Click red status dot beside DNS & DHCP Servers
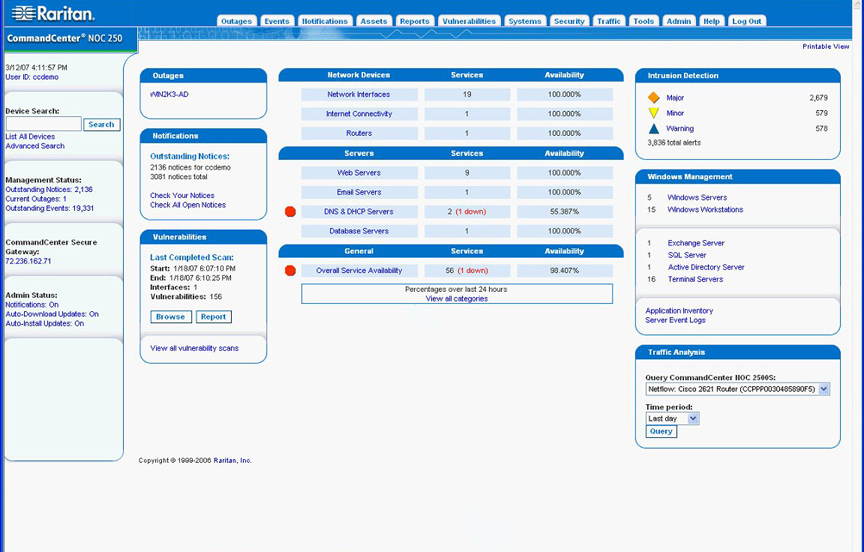This screenshot has width=864, height=552. [290, 212]
